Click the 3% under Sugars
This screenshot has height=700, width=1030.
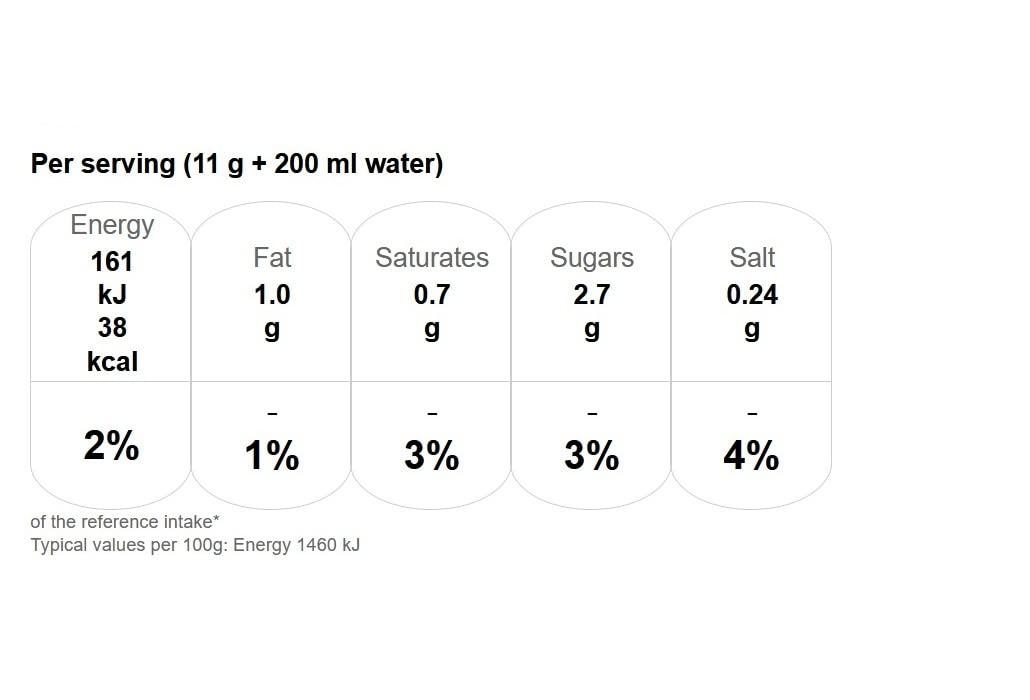click(x=592, y=456)
